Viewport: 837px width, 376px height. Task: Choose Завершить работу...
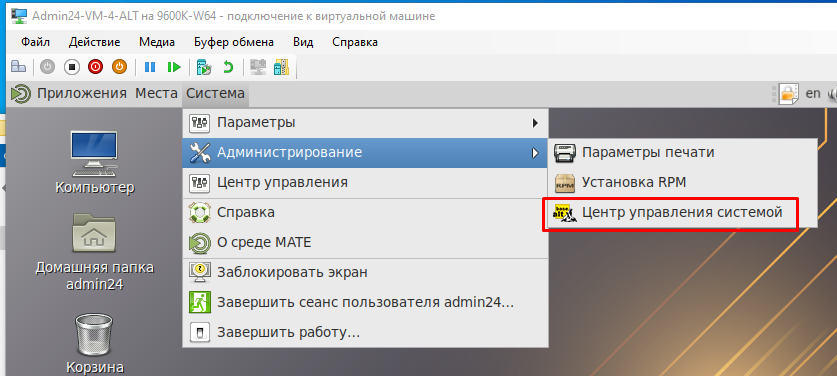(366, 333)
